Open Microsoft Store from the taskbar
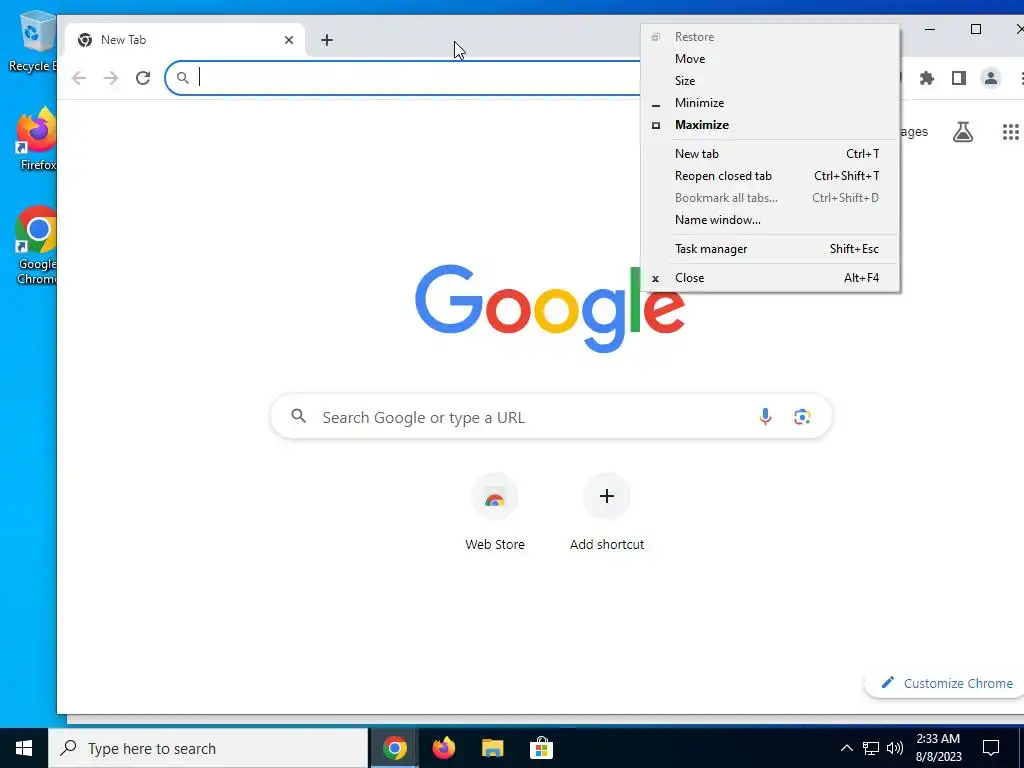This screenshot has width=1024, height=768. point(541,748)
